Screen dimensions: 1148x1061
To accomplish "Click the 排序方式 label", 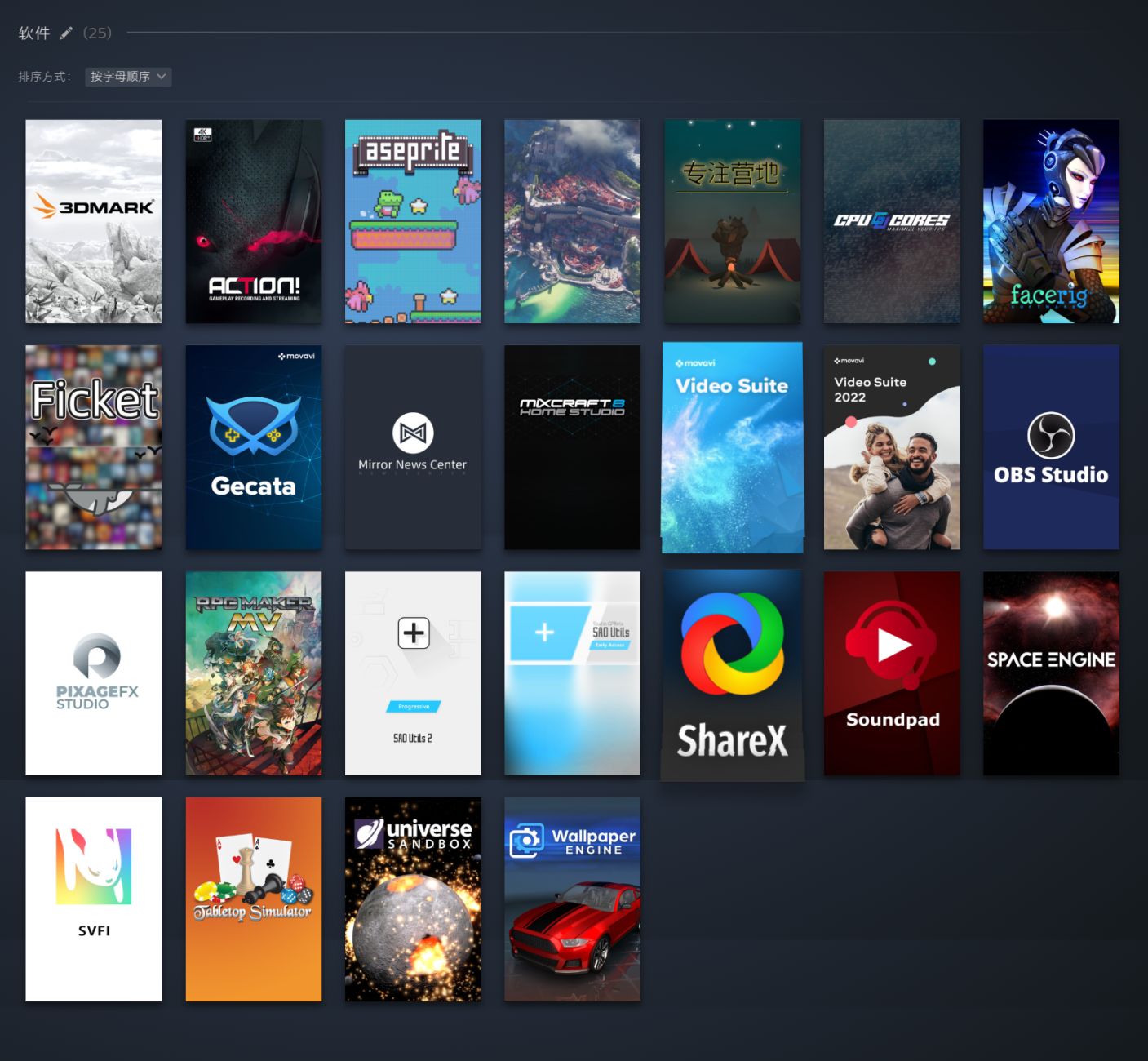I will click(44, 77).
